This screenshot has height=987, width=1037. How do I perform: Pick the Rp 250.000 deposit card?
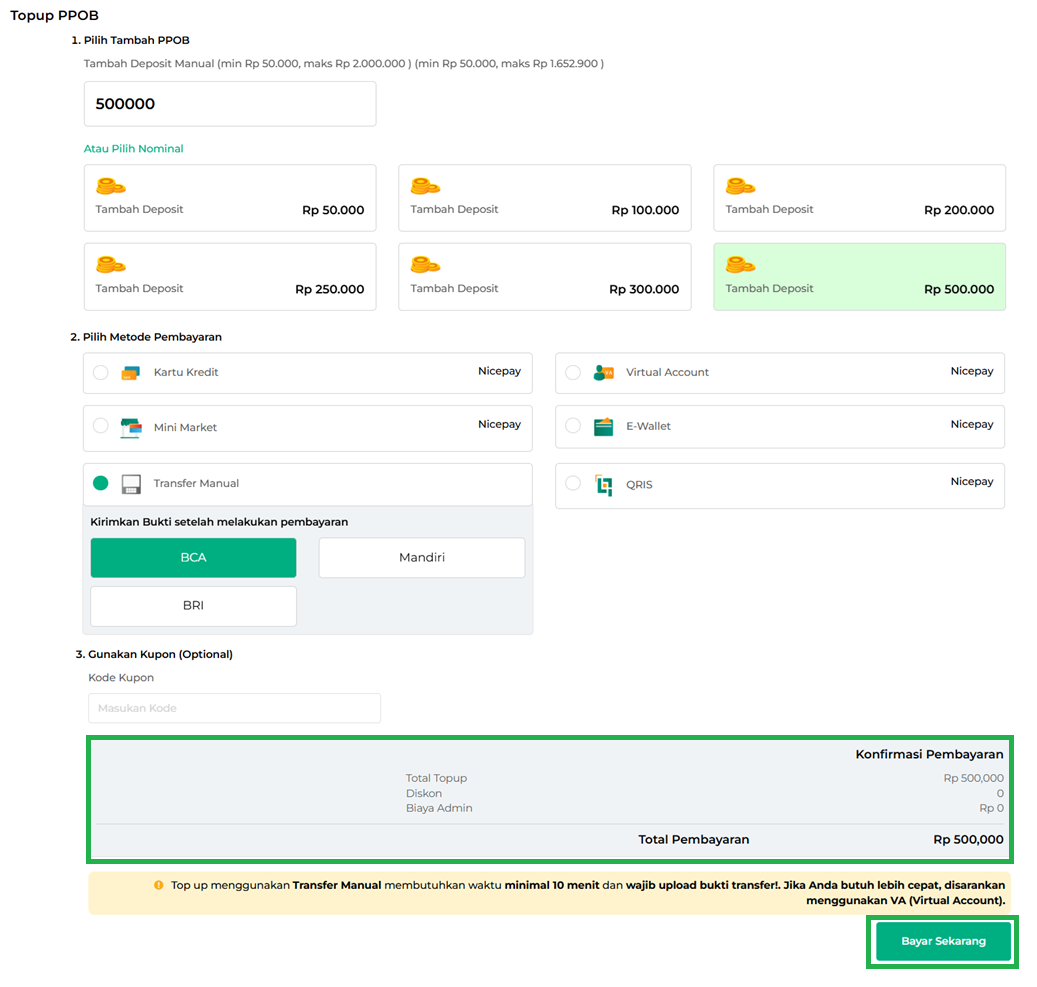(229, 277)
